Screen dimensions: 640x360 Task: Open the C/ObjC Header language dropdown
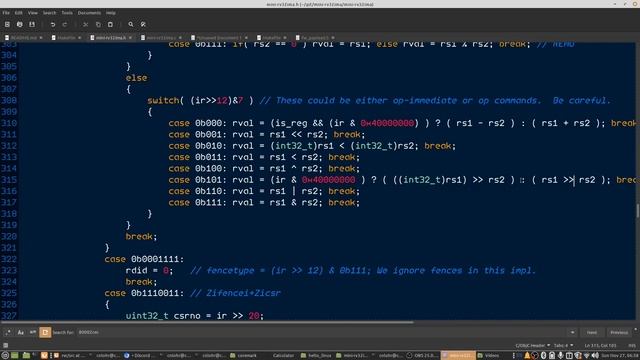[x=533, y=345]
